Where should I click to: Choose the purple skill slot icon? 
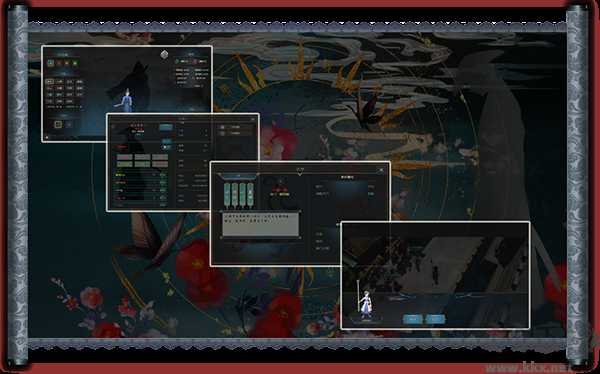click(x=69, y=124)
